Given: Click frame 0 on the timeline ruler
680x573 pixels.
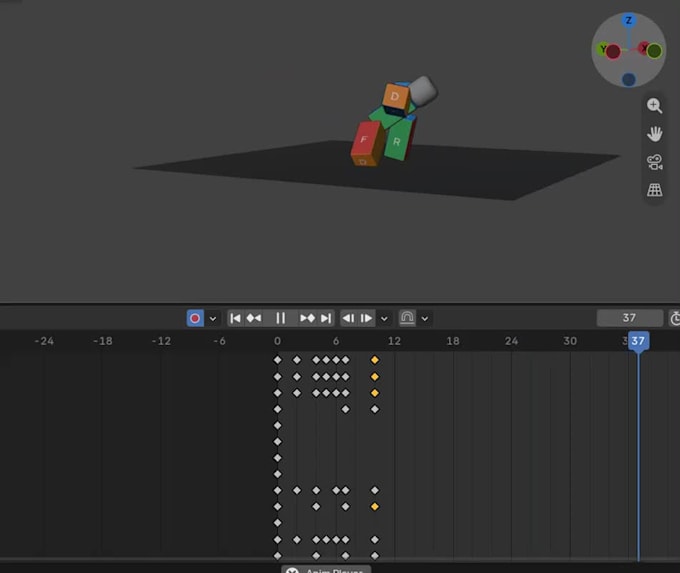Looking at the screenshot, I should point(277,341).
